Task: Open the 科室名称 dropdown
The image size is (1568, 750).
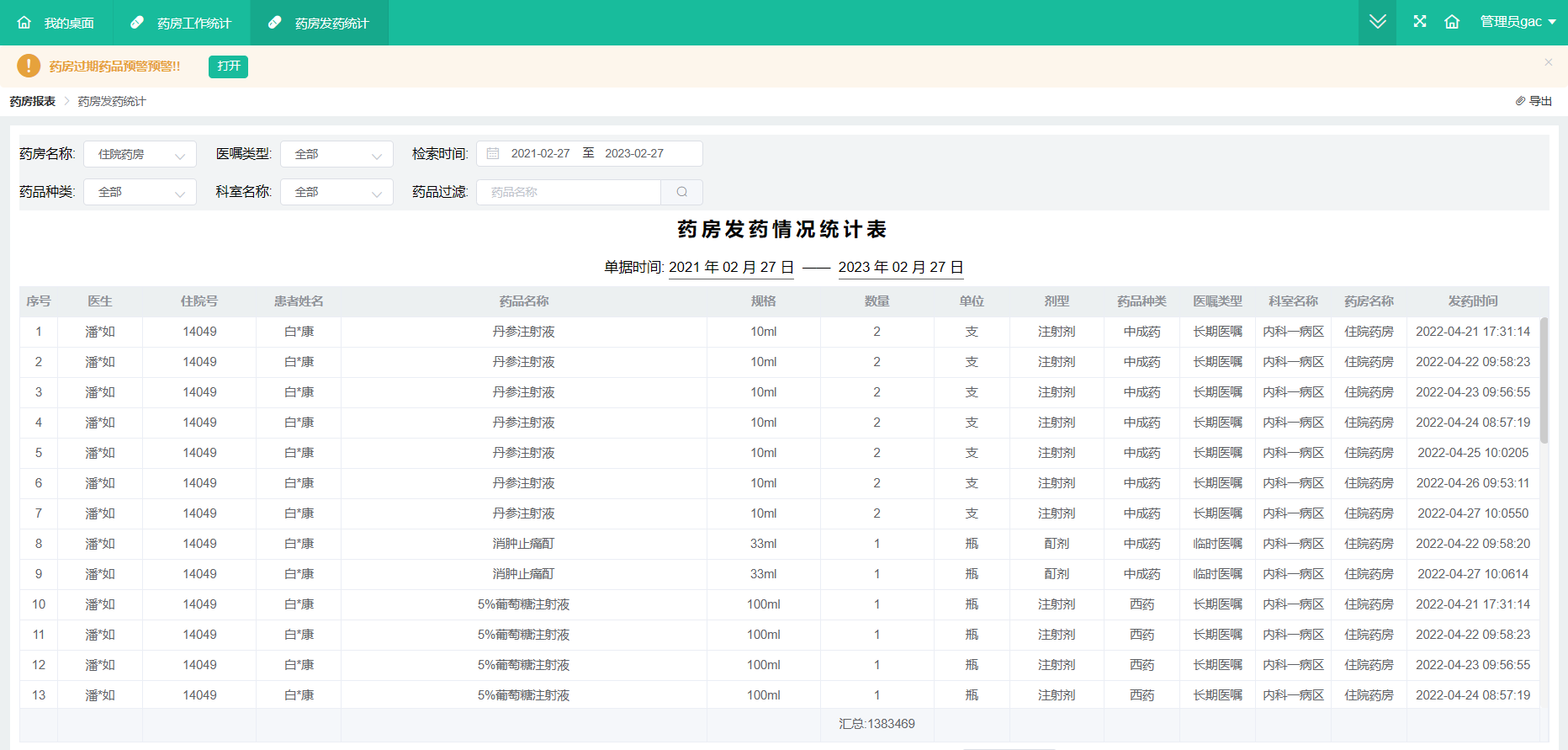Action: click(336, 192)
